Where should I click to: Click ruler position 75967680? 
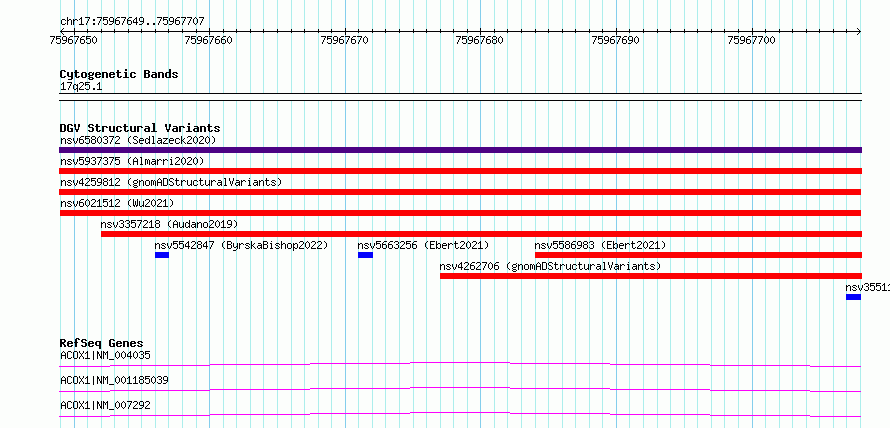point(480,40)
